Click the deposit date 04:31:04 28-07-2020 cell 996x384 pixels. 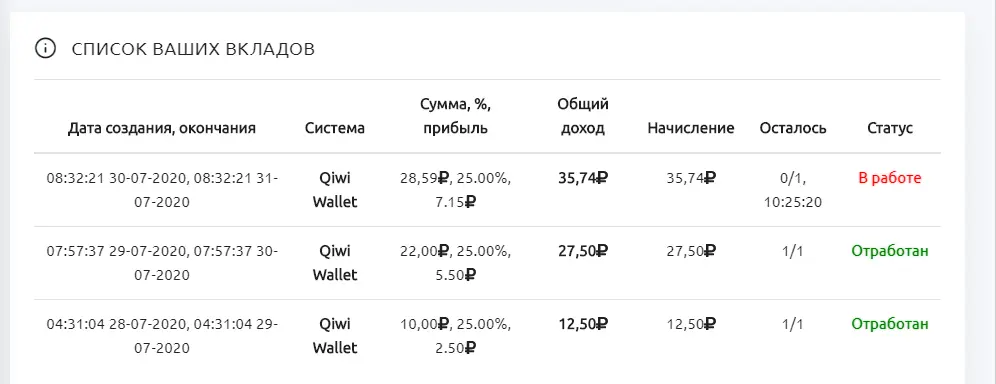point(162,336)
